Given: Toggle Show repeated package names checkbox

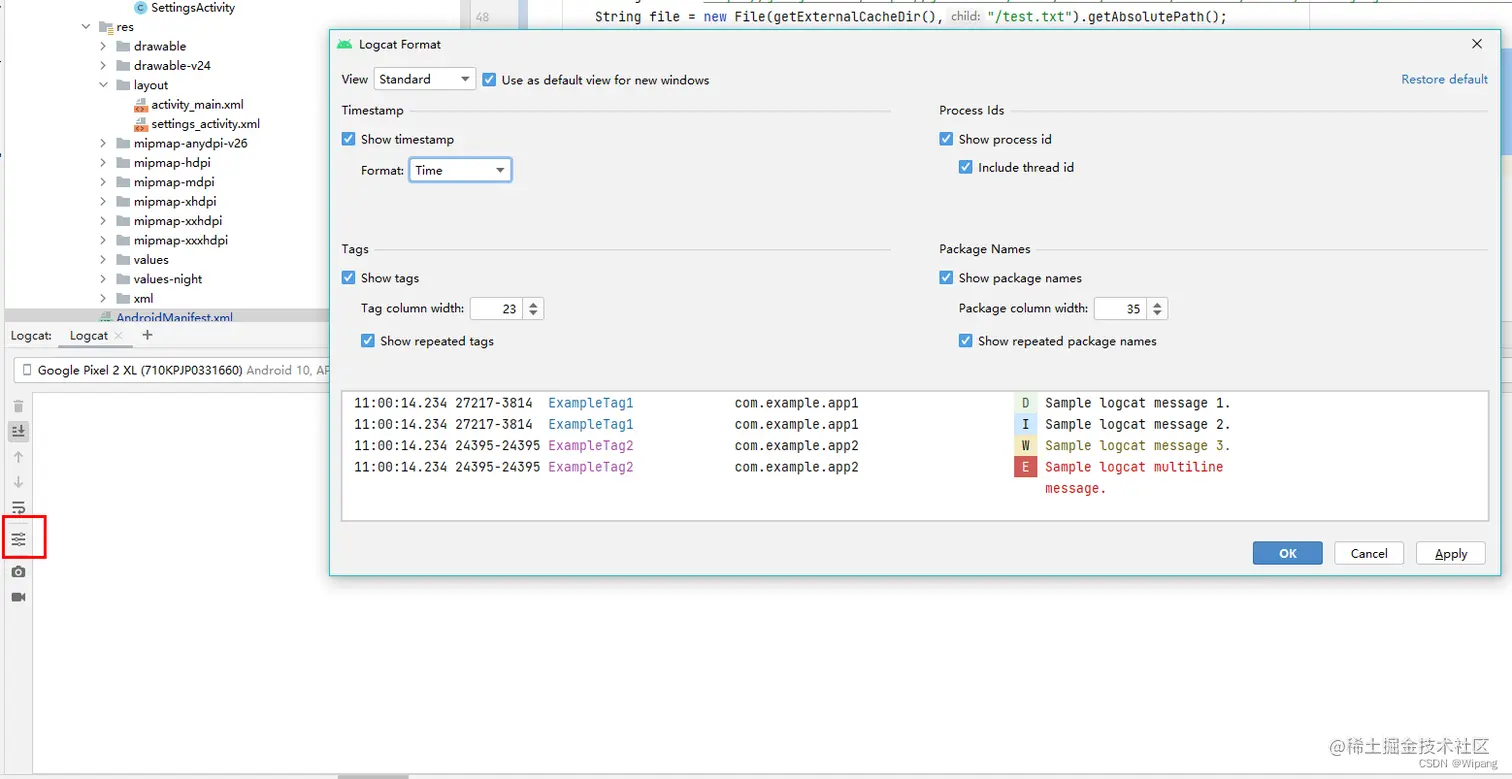Looking at the screenshot, I should tap(965, 341).
